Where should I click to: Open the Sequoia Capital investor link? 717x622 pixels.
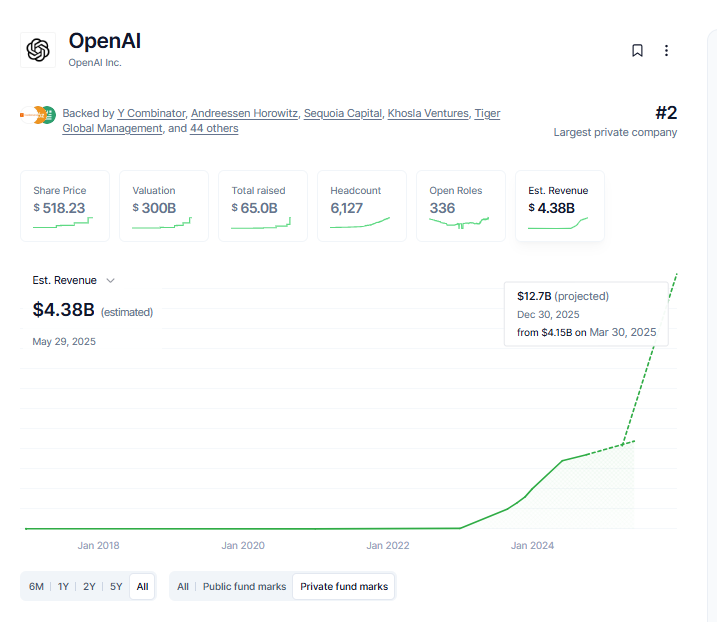click(343, 113)
